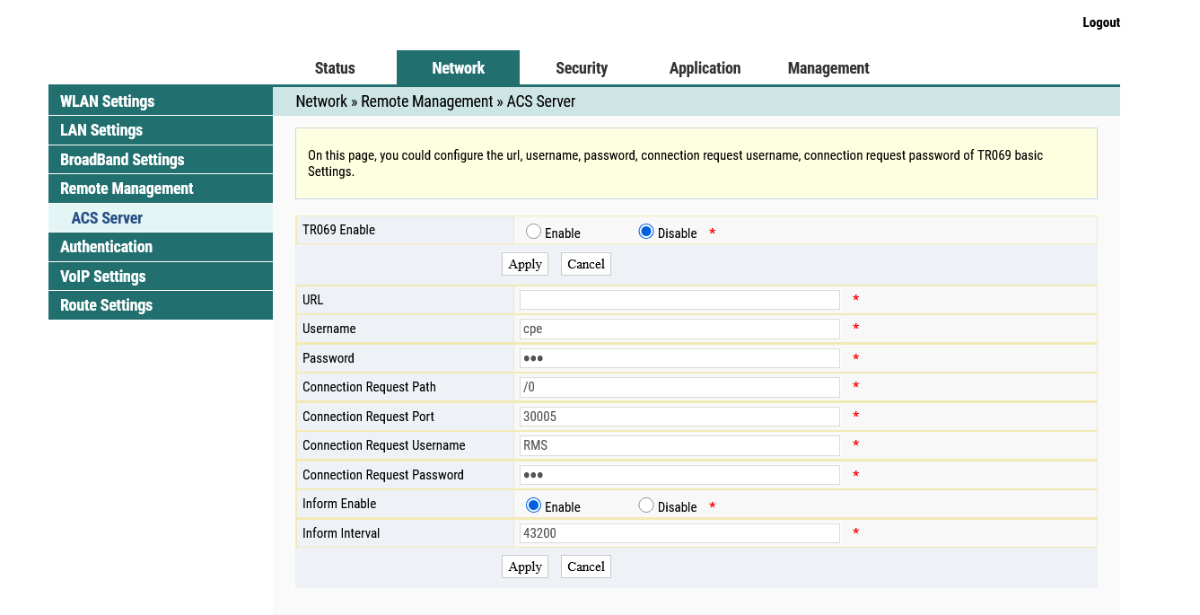Select Enable radio for TR069 Enable
This screenshot has height=615, width=1200.
click(x=533, y=232)
